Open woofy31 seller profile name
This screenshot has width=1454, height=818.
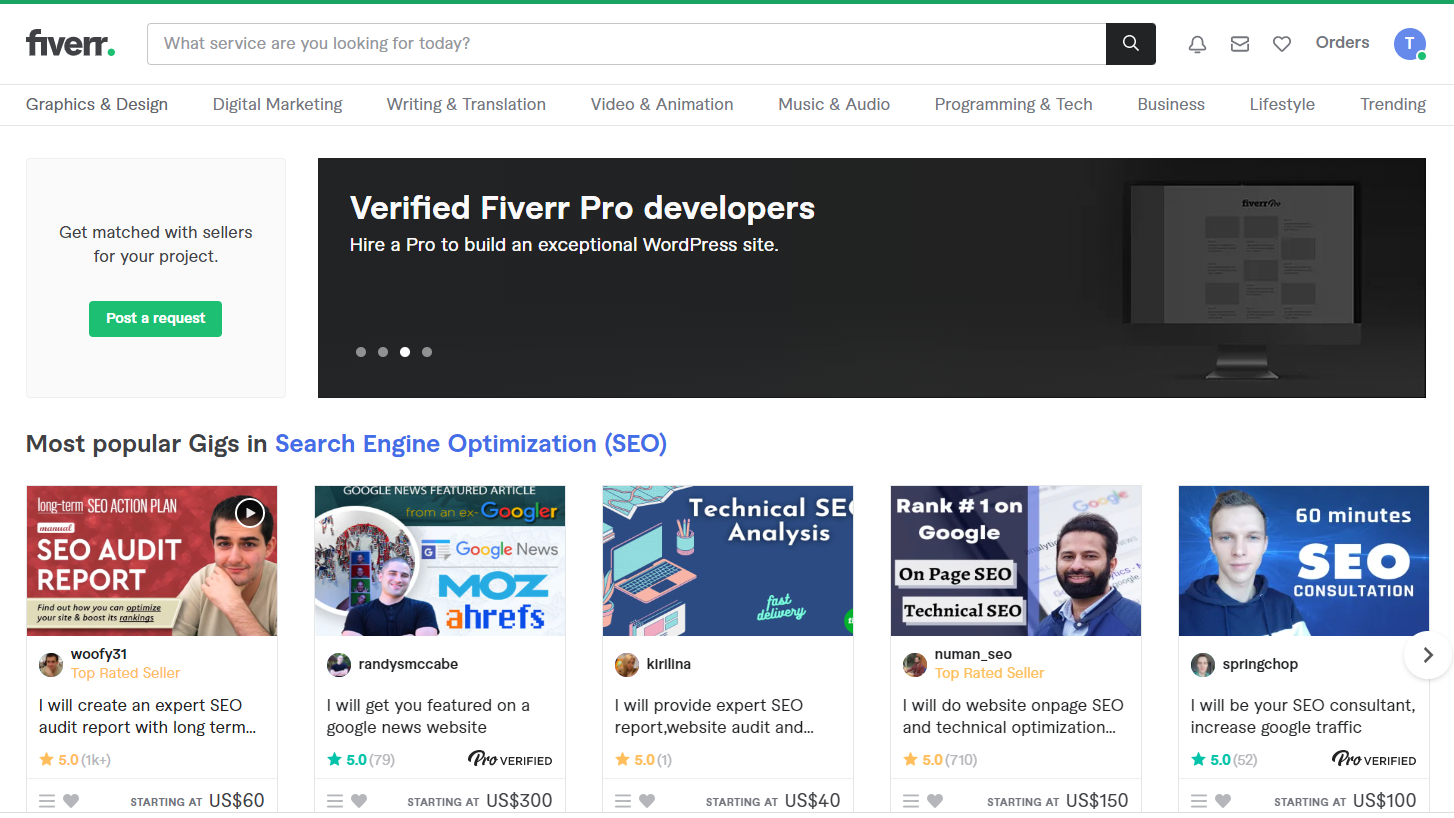(99, 655)
